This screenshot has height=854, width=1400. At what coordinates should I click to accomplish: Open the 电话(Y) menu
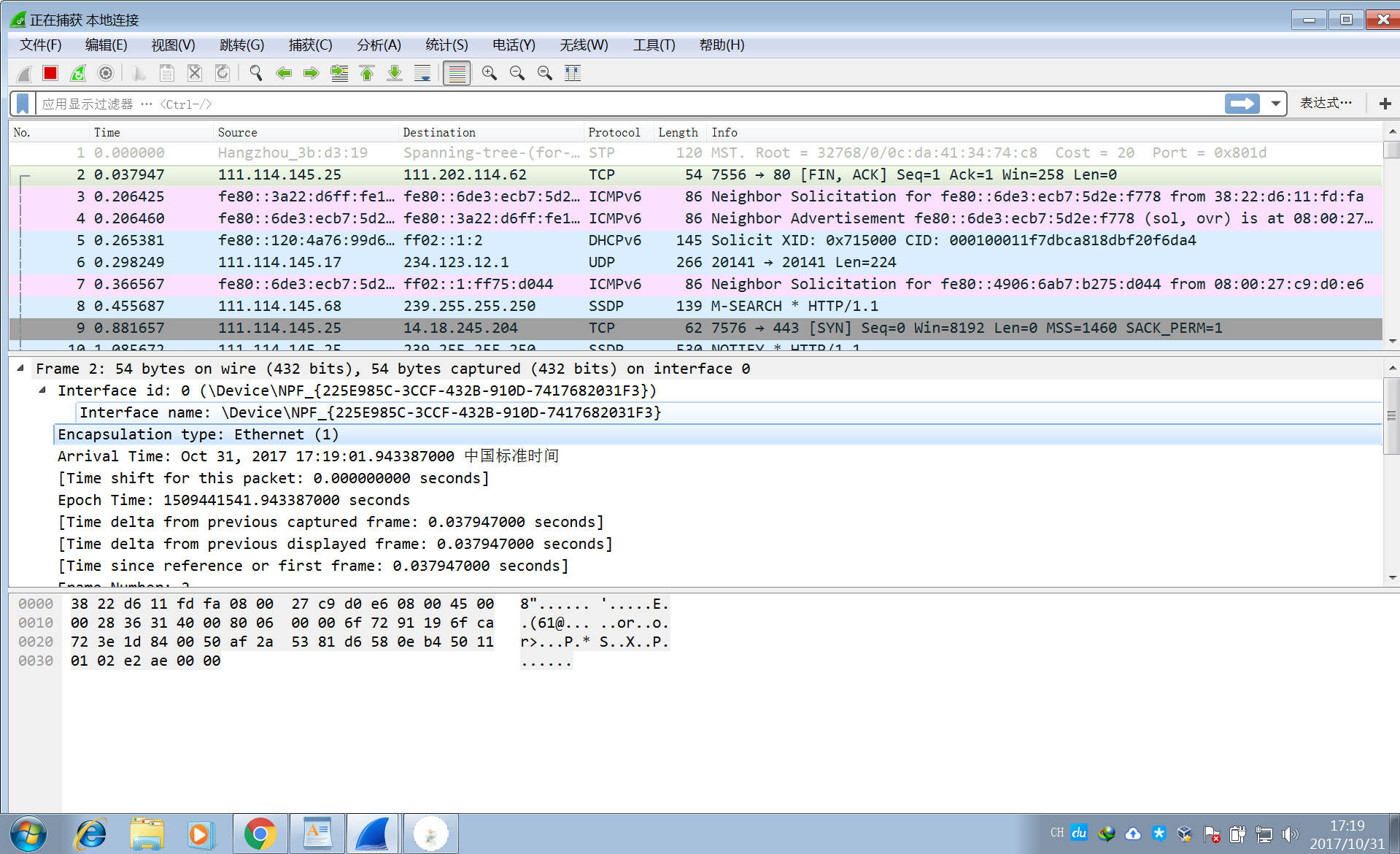tap(514, 45)
